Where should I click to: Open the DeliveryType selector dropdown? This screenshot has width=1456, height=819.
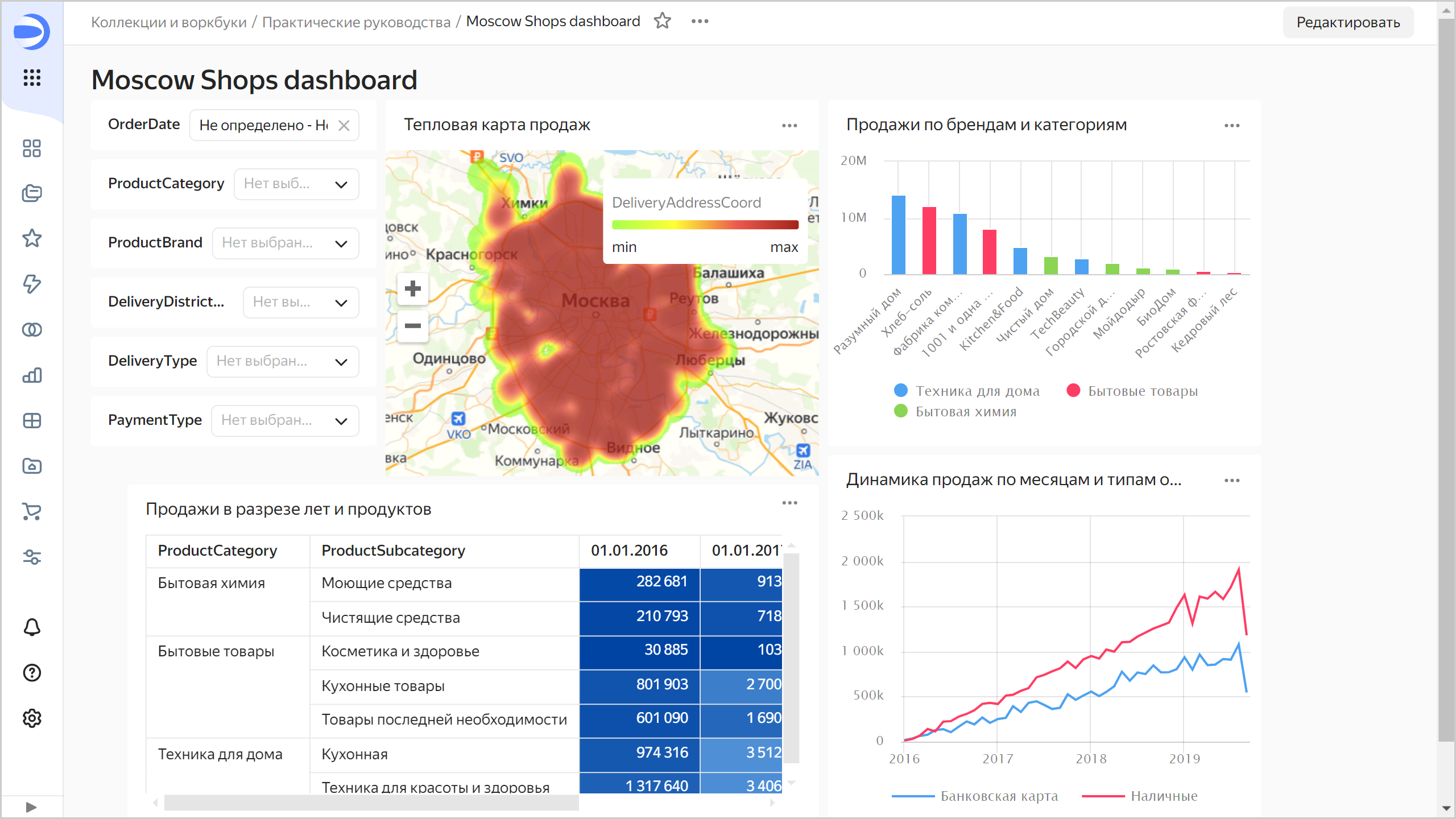click(283, 362)
